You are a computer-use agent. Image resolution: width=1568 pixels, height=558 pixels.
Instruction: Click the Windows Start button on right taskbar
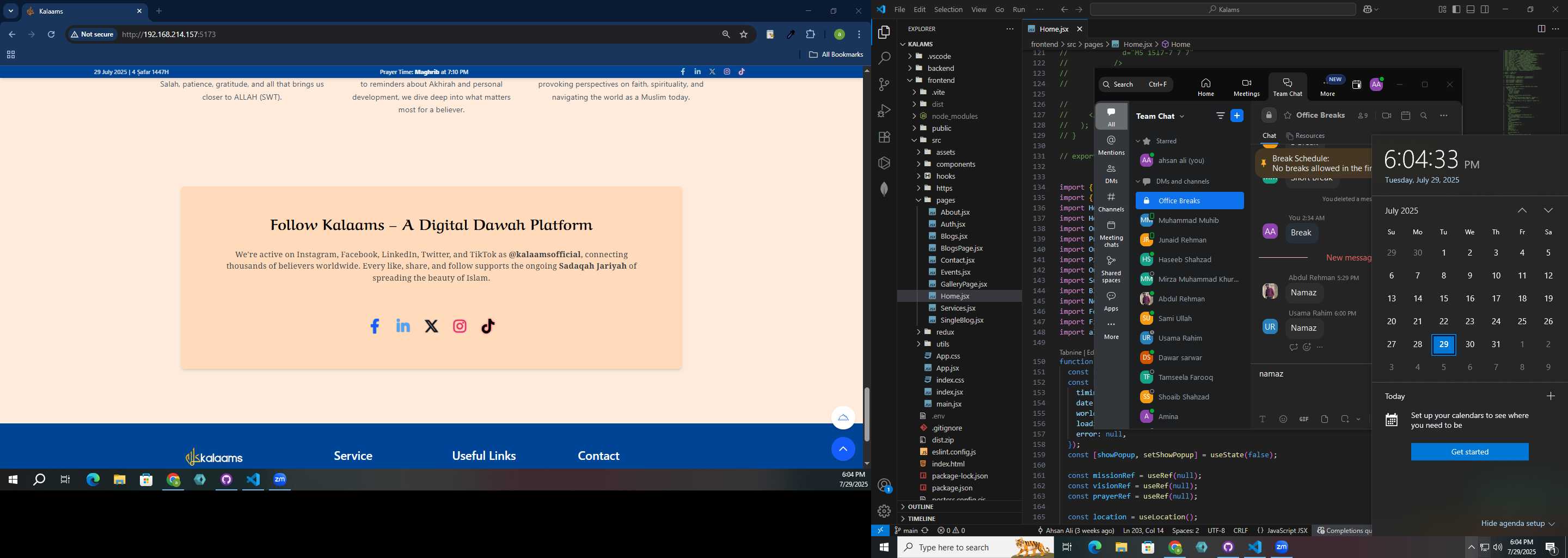pos(884,548)
